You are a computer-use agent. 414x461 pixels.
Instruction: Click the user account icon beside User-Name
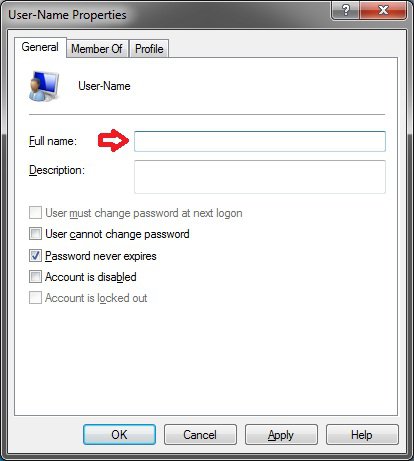(x=44, y=86)
